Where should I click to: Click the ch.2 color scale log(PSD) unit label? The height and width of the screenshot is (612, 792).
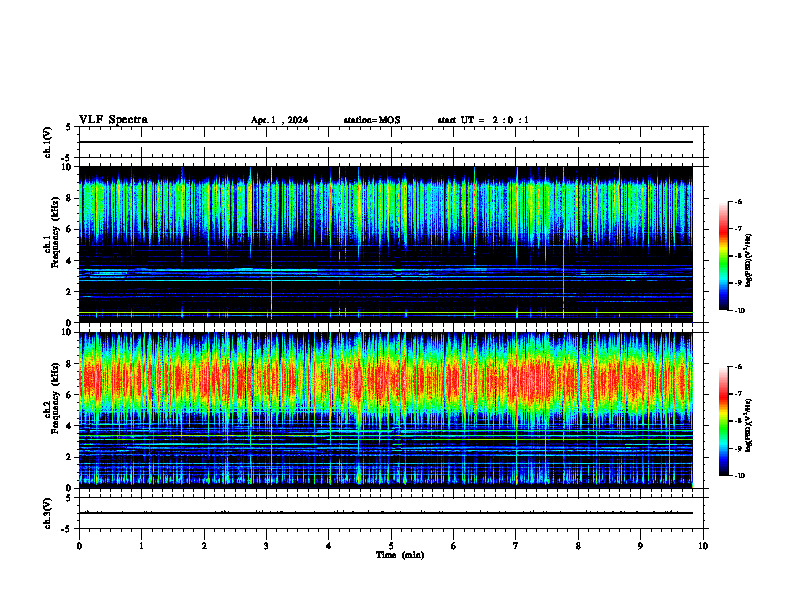coord(749,426)
